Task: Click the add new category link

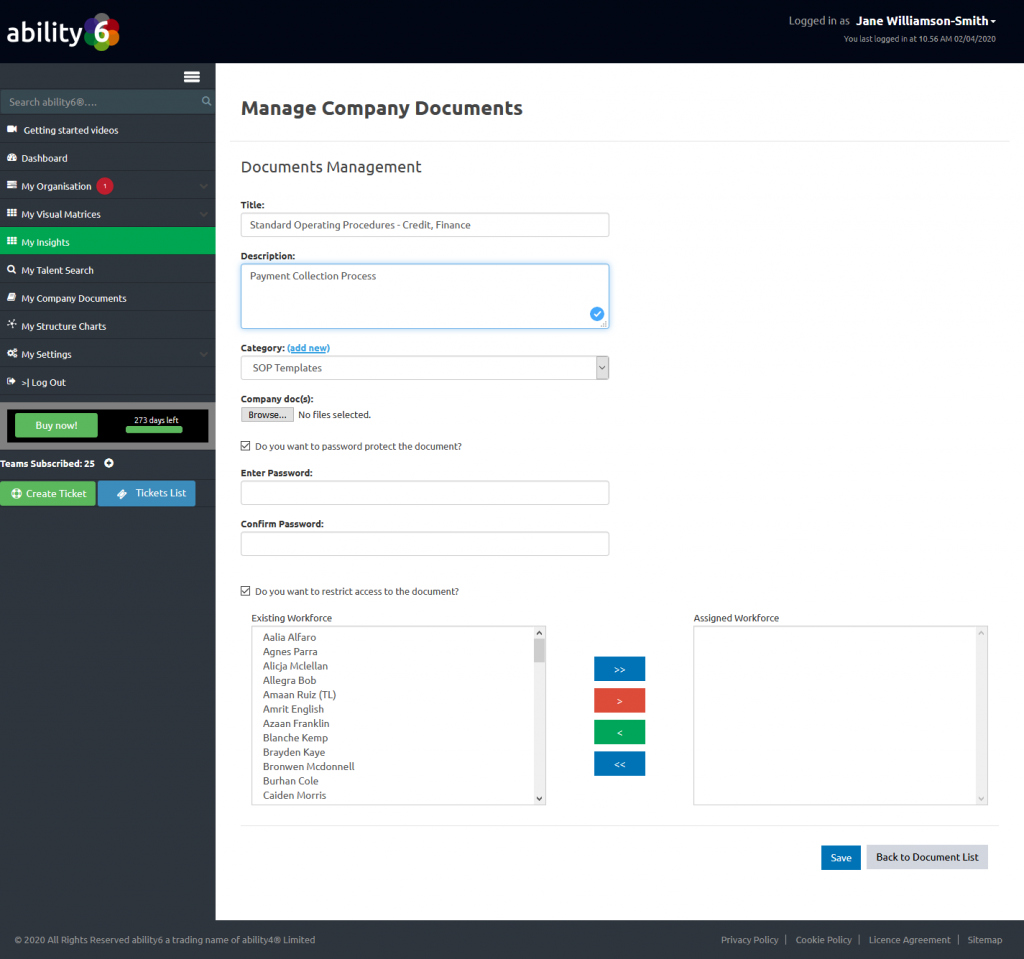Action: pos(308,347)
